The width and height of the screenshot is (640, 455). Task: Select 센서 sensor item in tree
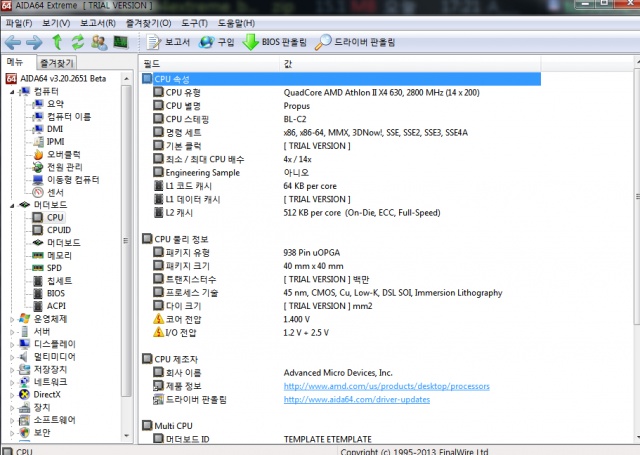pos(57,191)
